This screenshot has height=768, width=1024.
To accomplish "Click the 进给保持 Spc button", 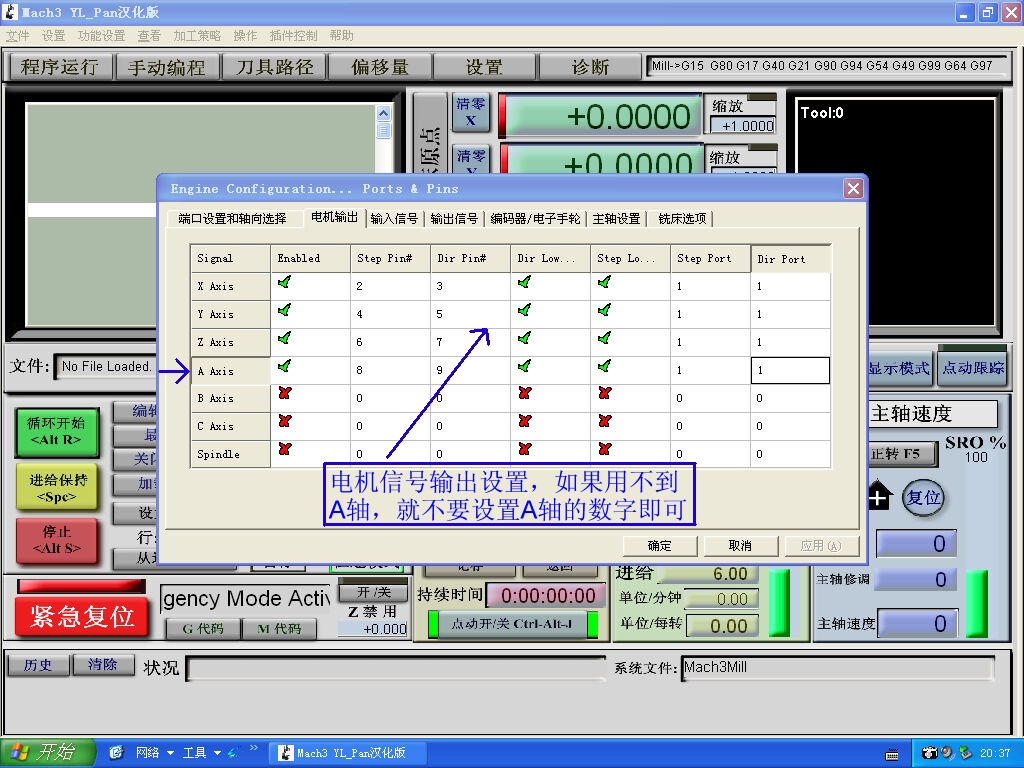I will click(56, 488).
